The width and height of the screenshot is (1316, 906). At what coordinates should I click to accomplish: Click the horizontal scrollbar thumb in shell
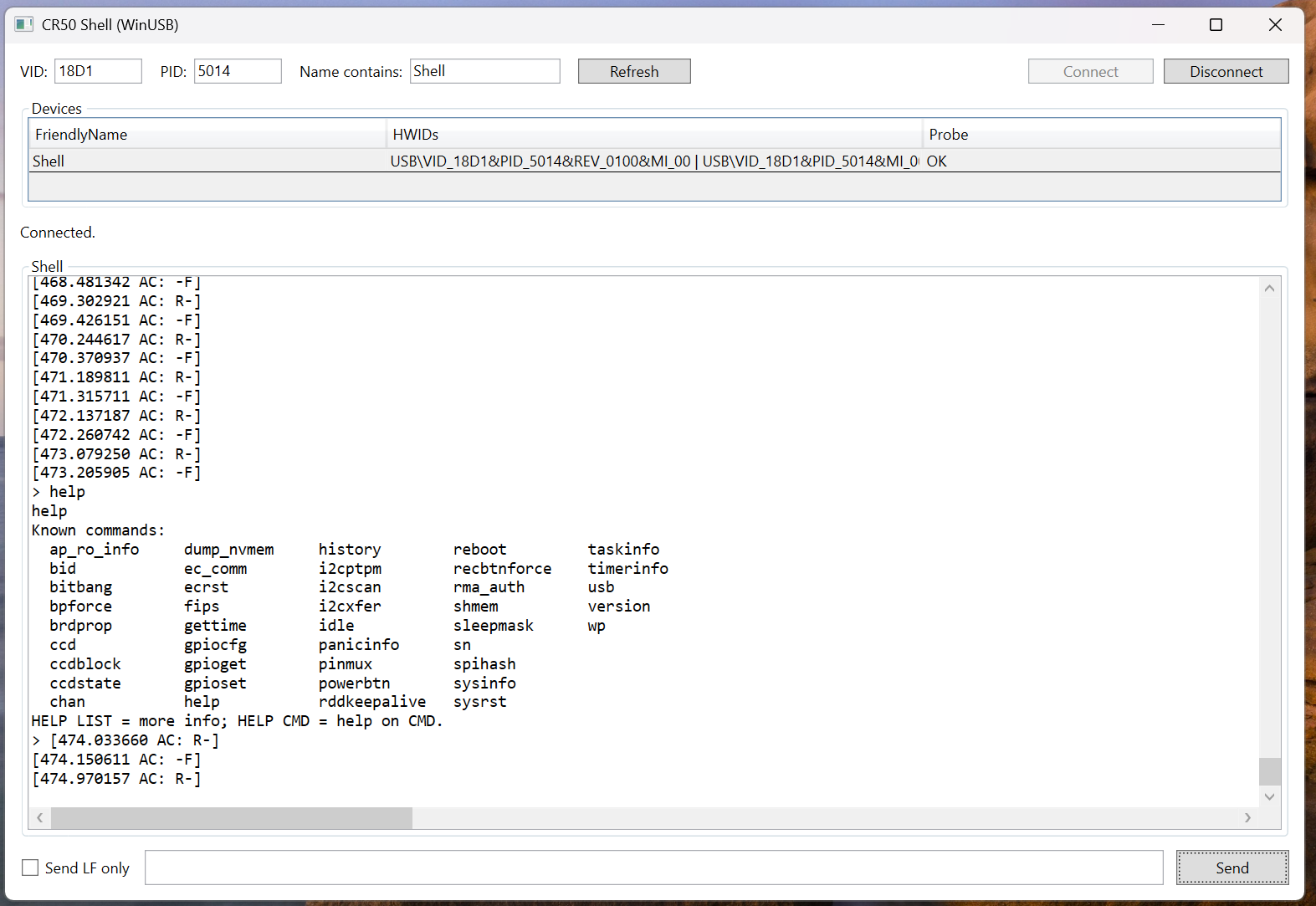point(232,817)
